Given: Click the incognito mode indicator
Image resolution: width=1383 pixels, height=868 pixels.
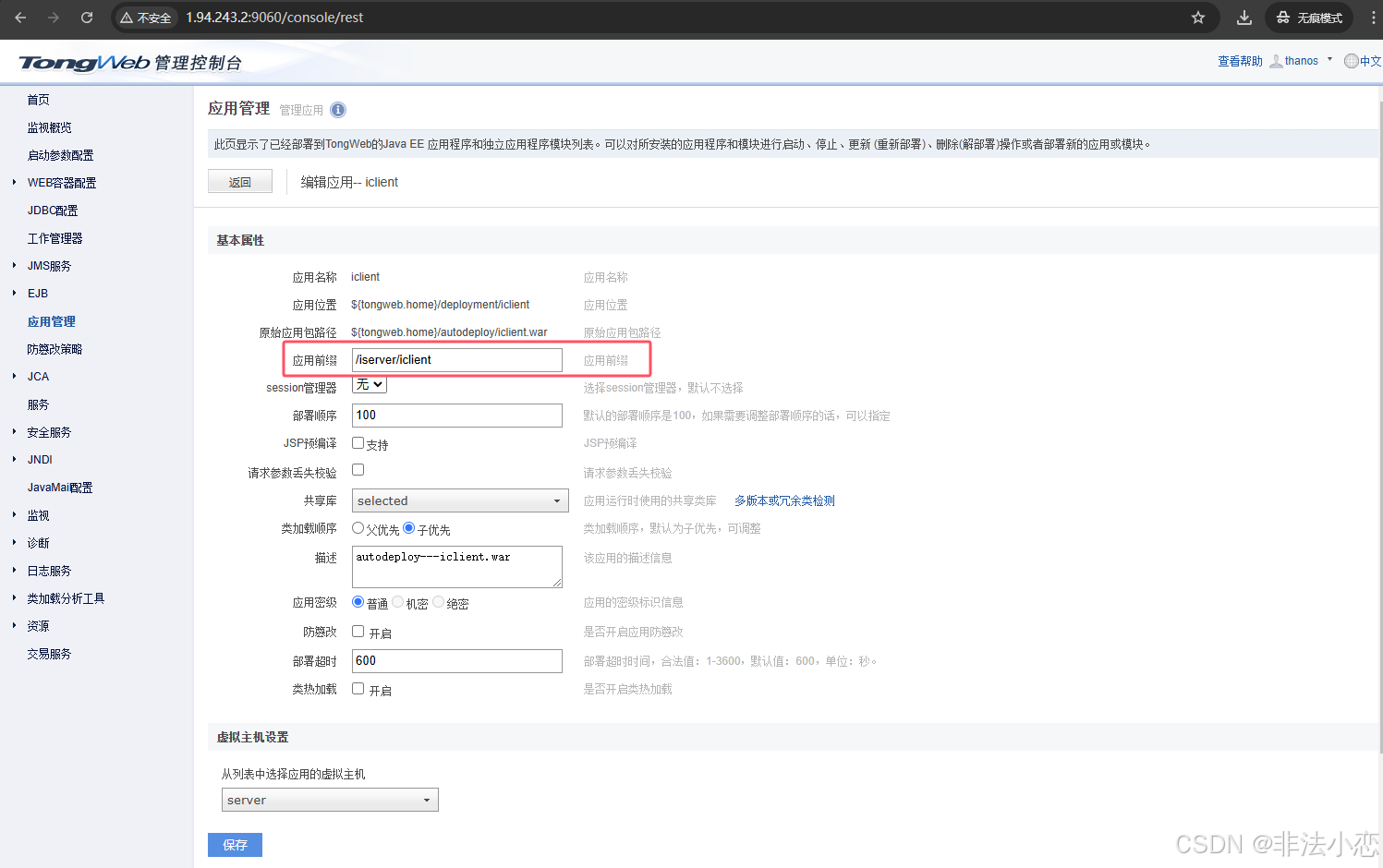Looking at the screenshot, I should click(x=1309, y=18).
